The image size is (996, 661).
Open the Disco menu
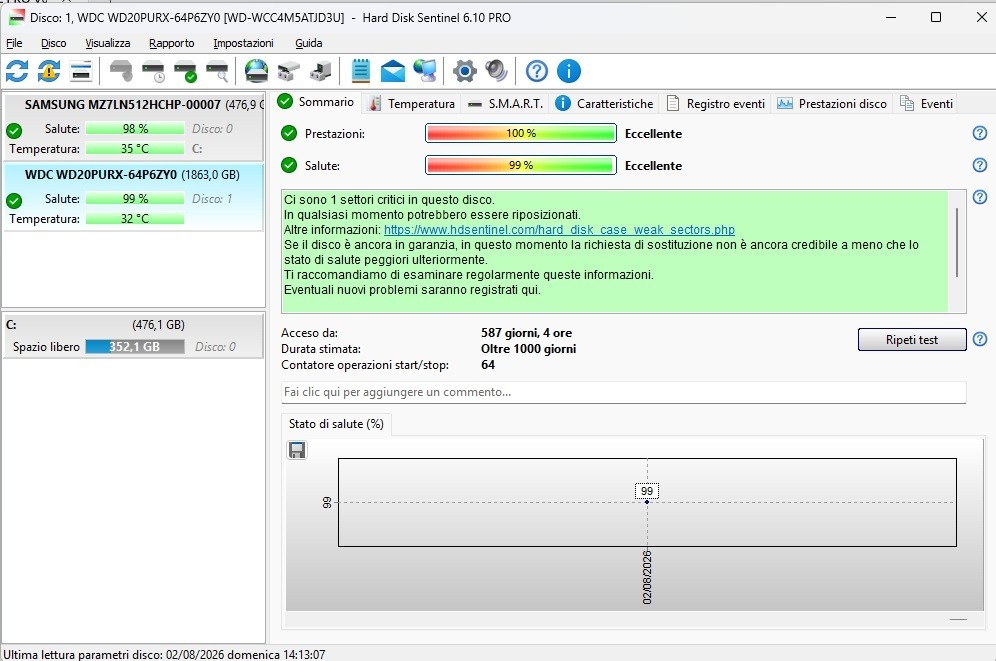click(53, 43)
